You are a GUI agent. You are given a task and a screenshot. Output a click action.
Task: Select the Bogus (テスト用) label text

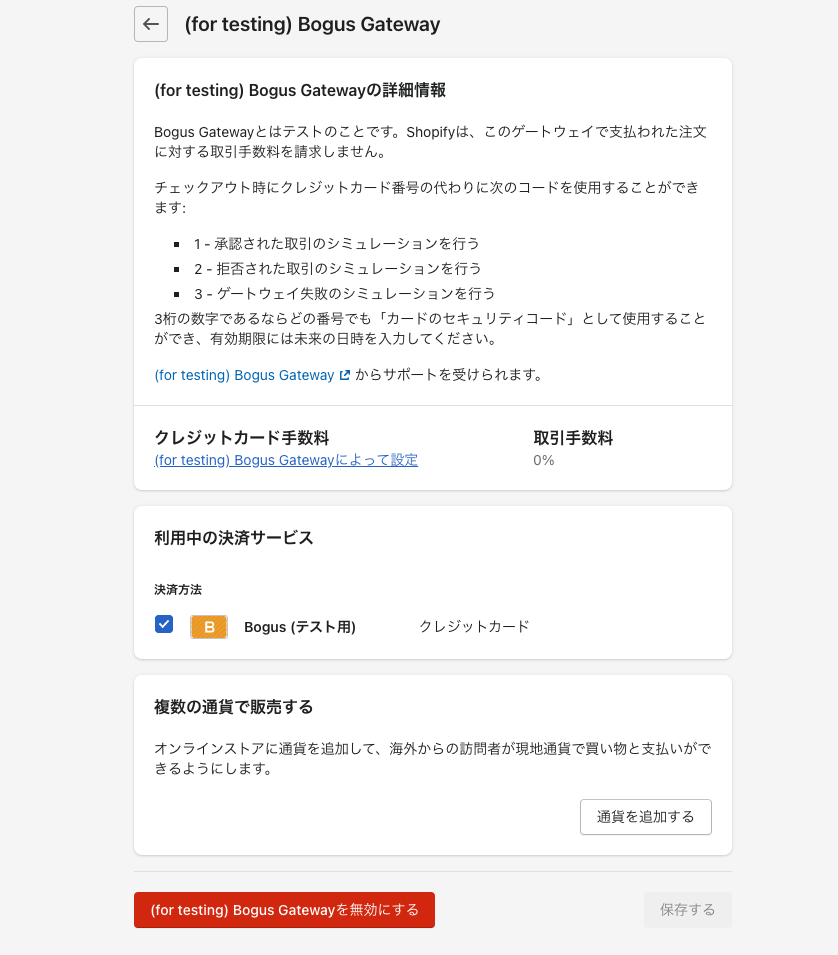click(x=300, y=627)
